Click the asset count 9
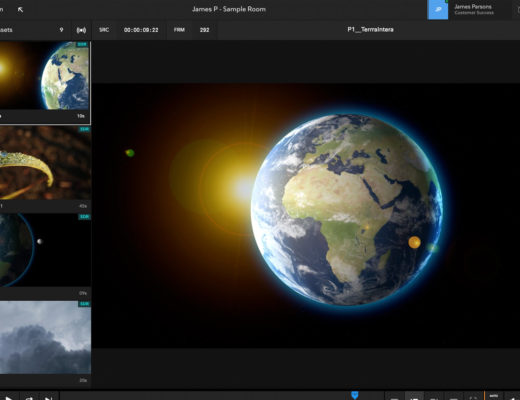 click(61, 30)
